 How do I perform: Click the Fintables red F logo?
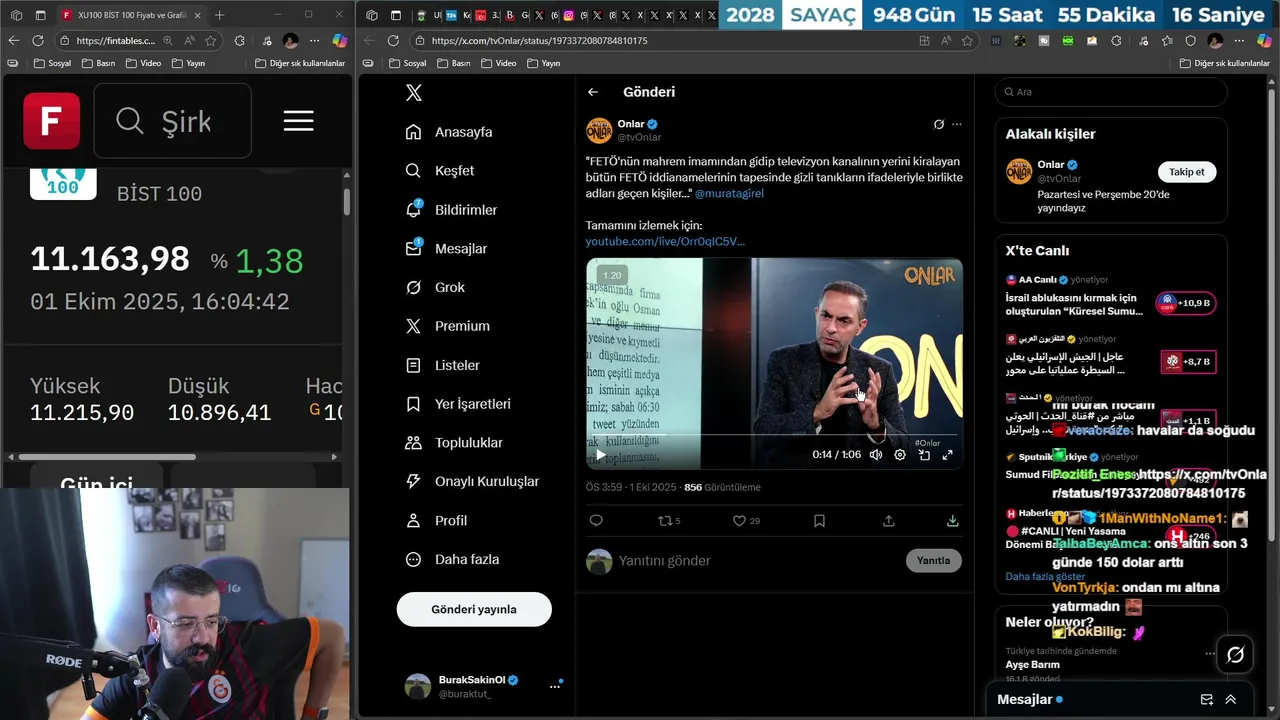click(51, 121)
